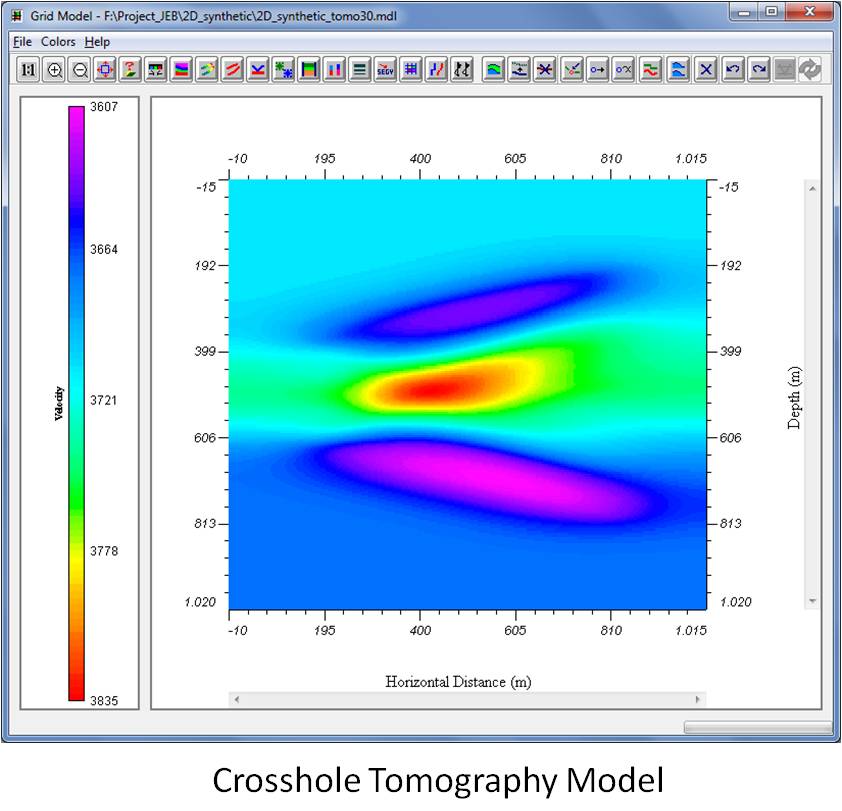Redo the last undone edit
This screenshot has height=811, width=842.
pos(757,70)
